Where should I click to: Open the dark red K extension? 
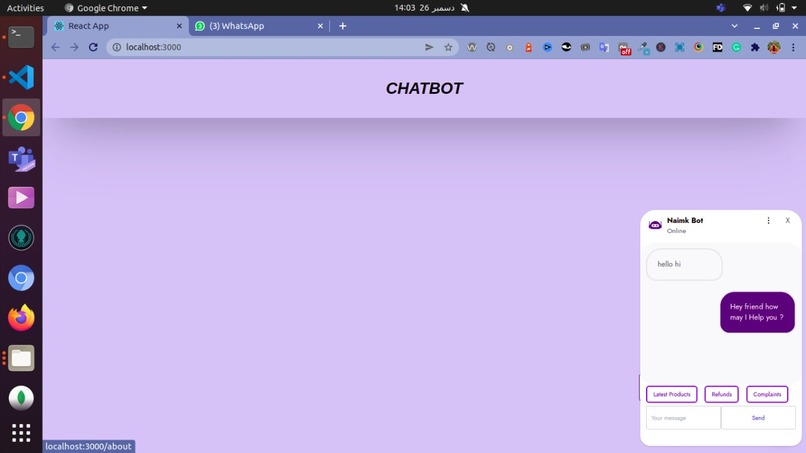click(661, 47)
